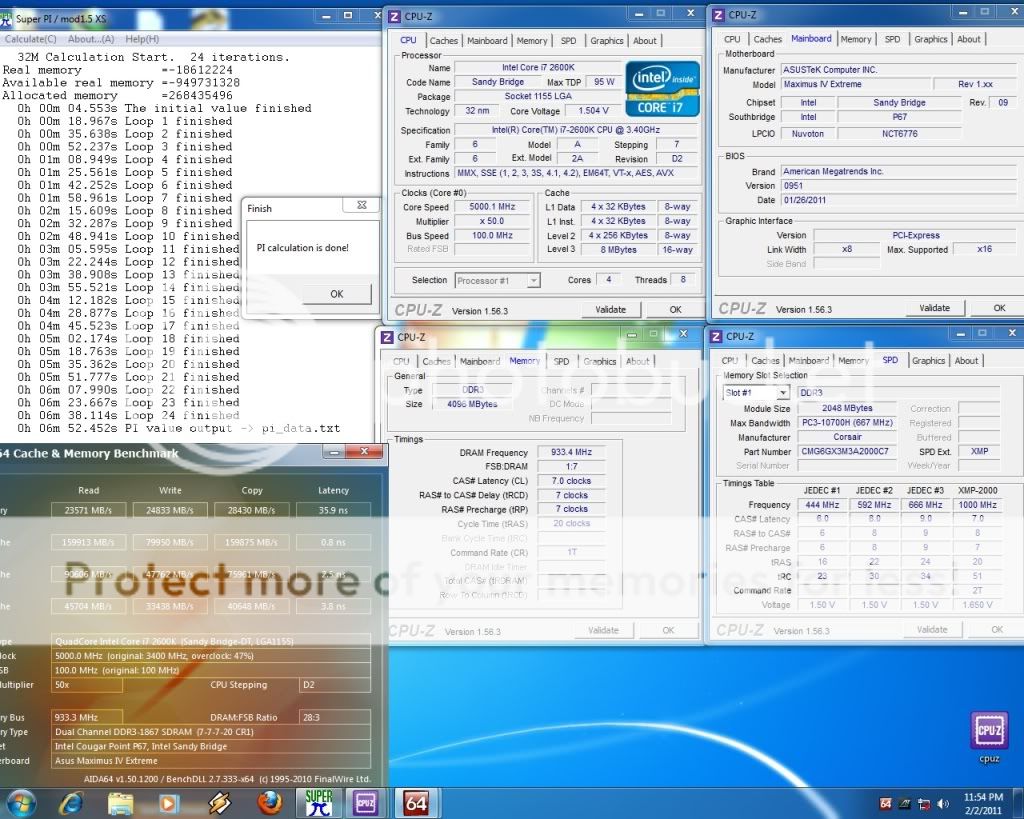Select Mainboard tab in the CPU-Z Memory window
This screenshot has height=819, width=1024.
click(x=479, y=361)
